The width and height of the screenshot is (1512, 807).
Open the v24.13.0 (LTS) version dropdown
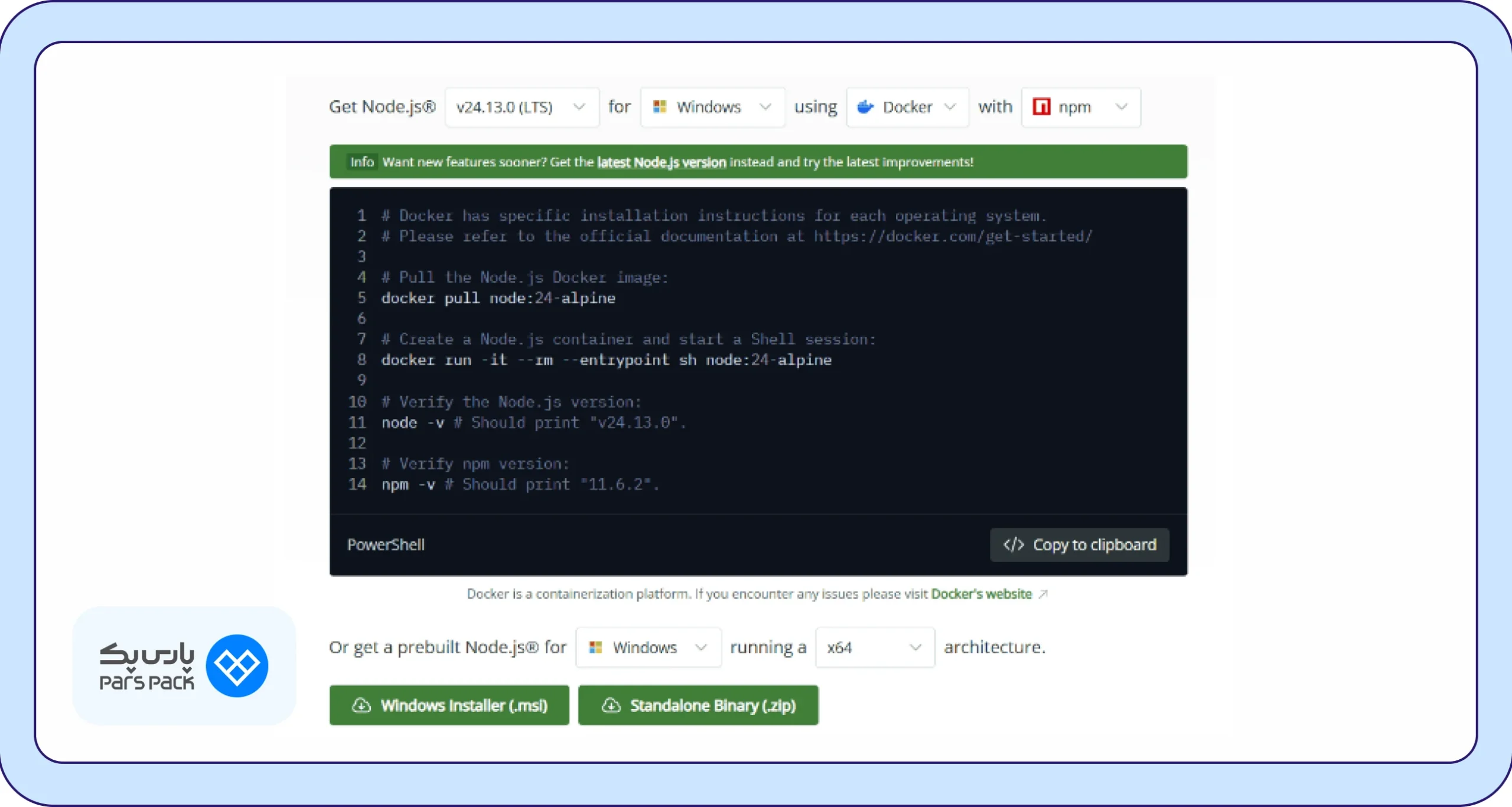(x=522, y=107)
